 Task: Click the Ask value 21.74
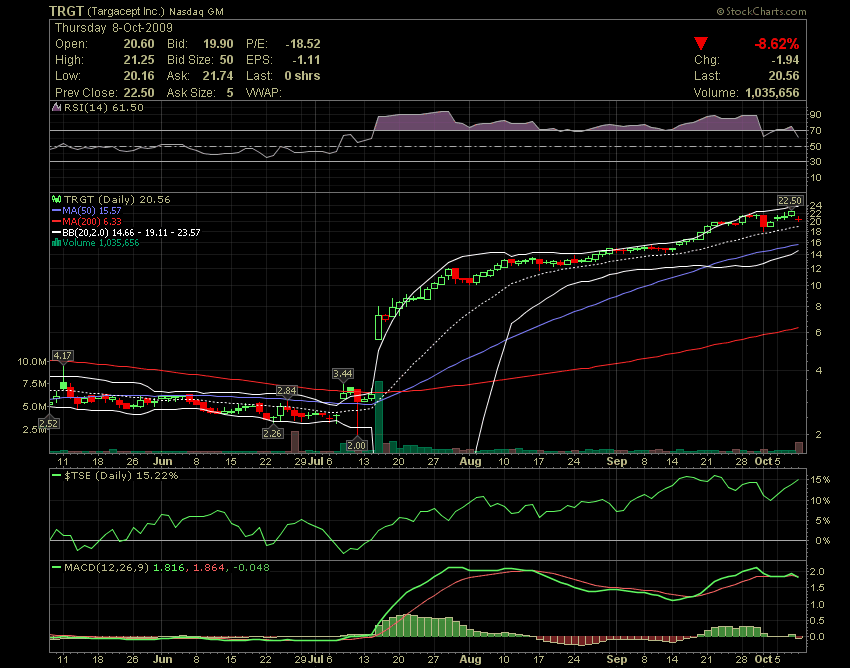coord(218,76)
